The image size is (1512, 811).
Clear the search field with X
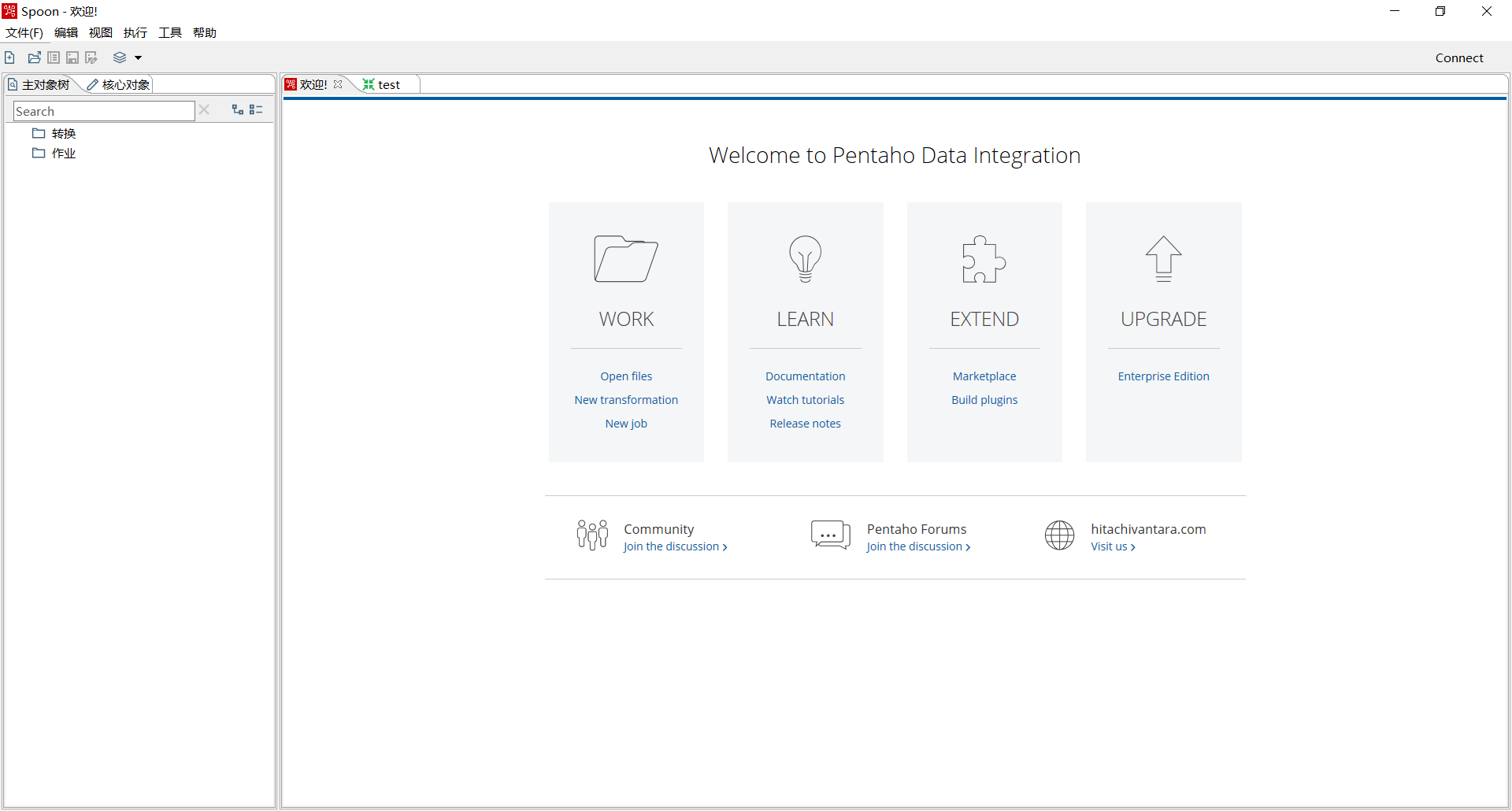pos(204,110)
